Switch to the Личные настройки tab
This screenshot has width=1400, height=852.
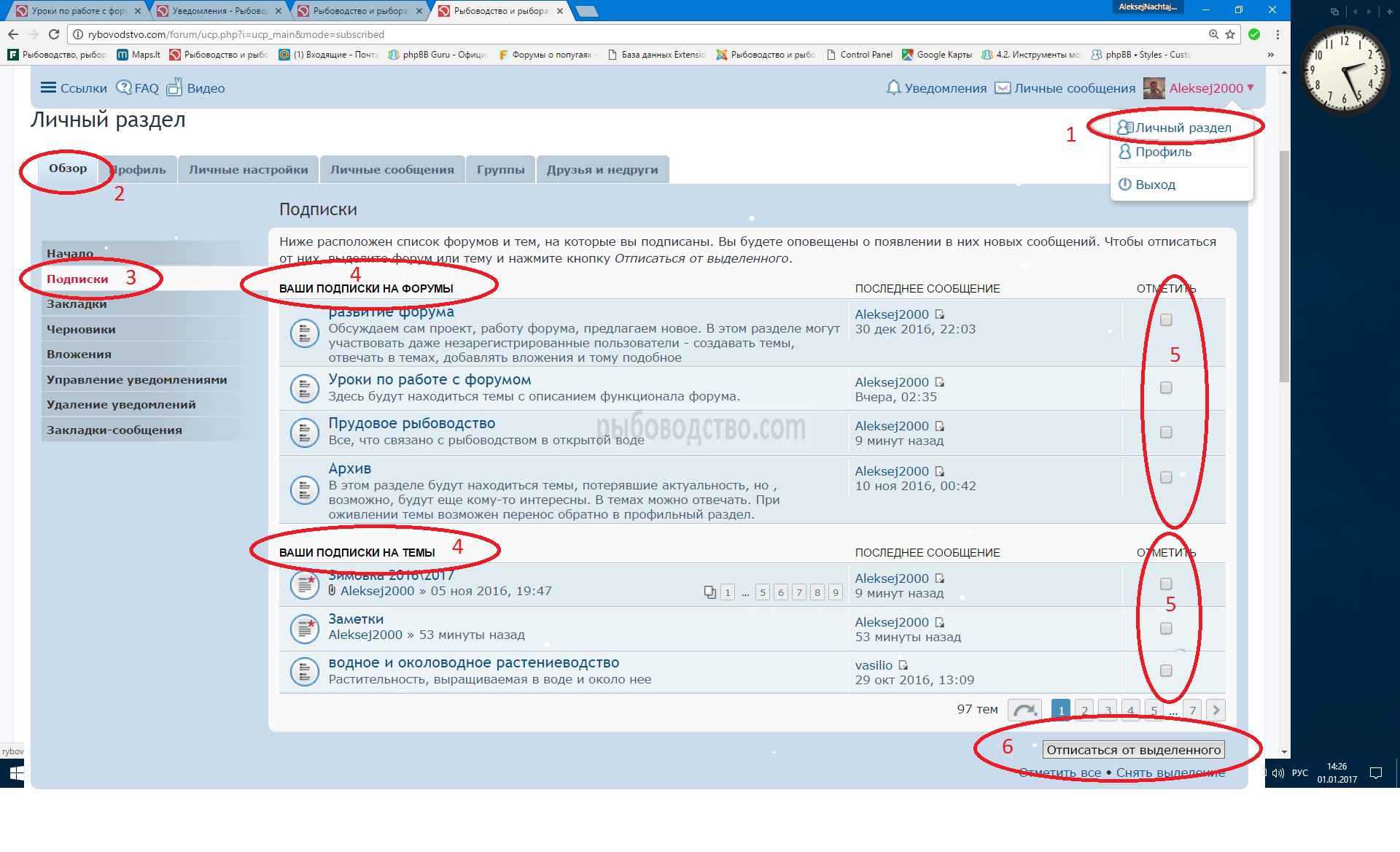tap(248, 169)
